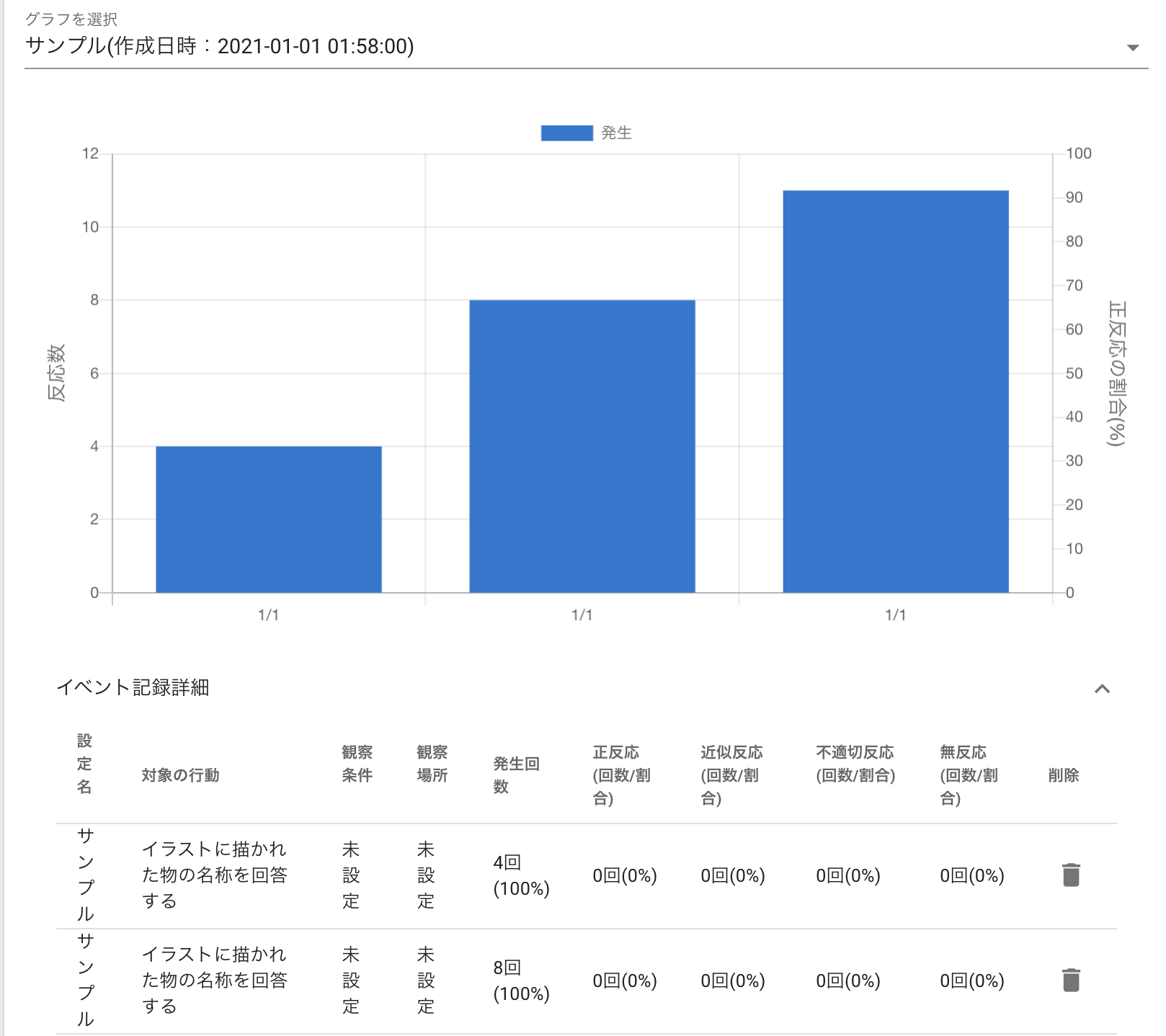Click the 設定名 column header
This screenshot has width=1166, height=1036.
(x=84, y=764)
